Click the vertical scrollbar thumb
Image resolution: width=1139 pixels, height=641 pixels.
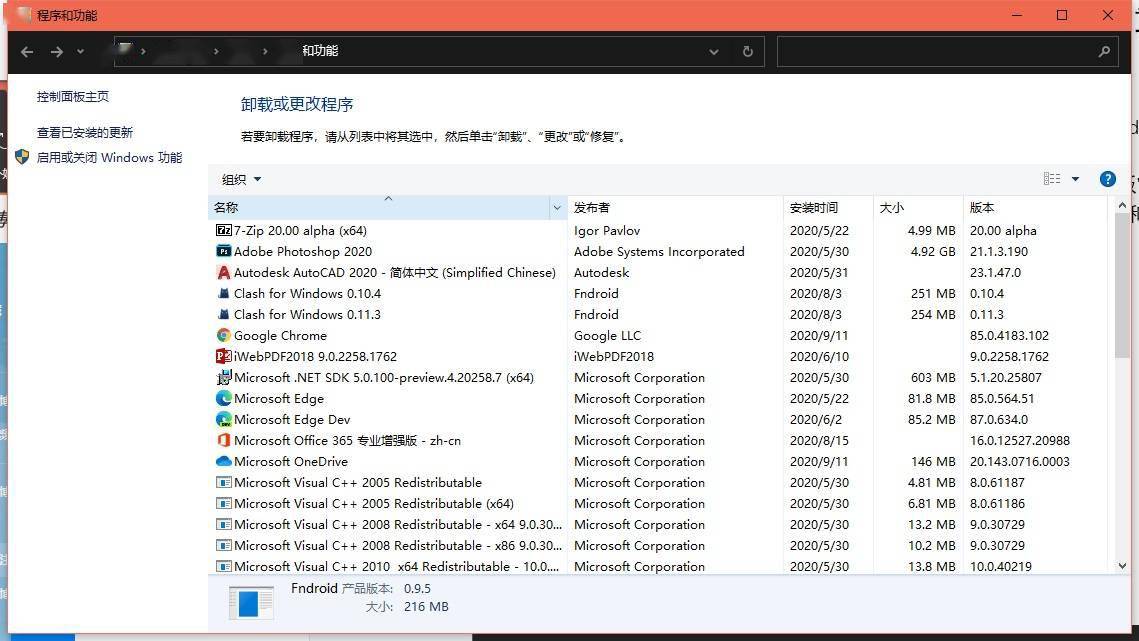pos(1122,285)
